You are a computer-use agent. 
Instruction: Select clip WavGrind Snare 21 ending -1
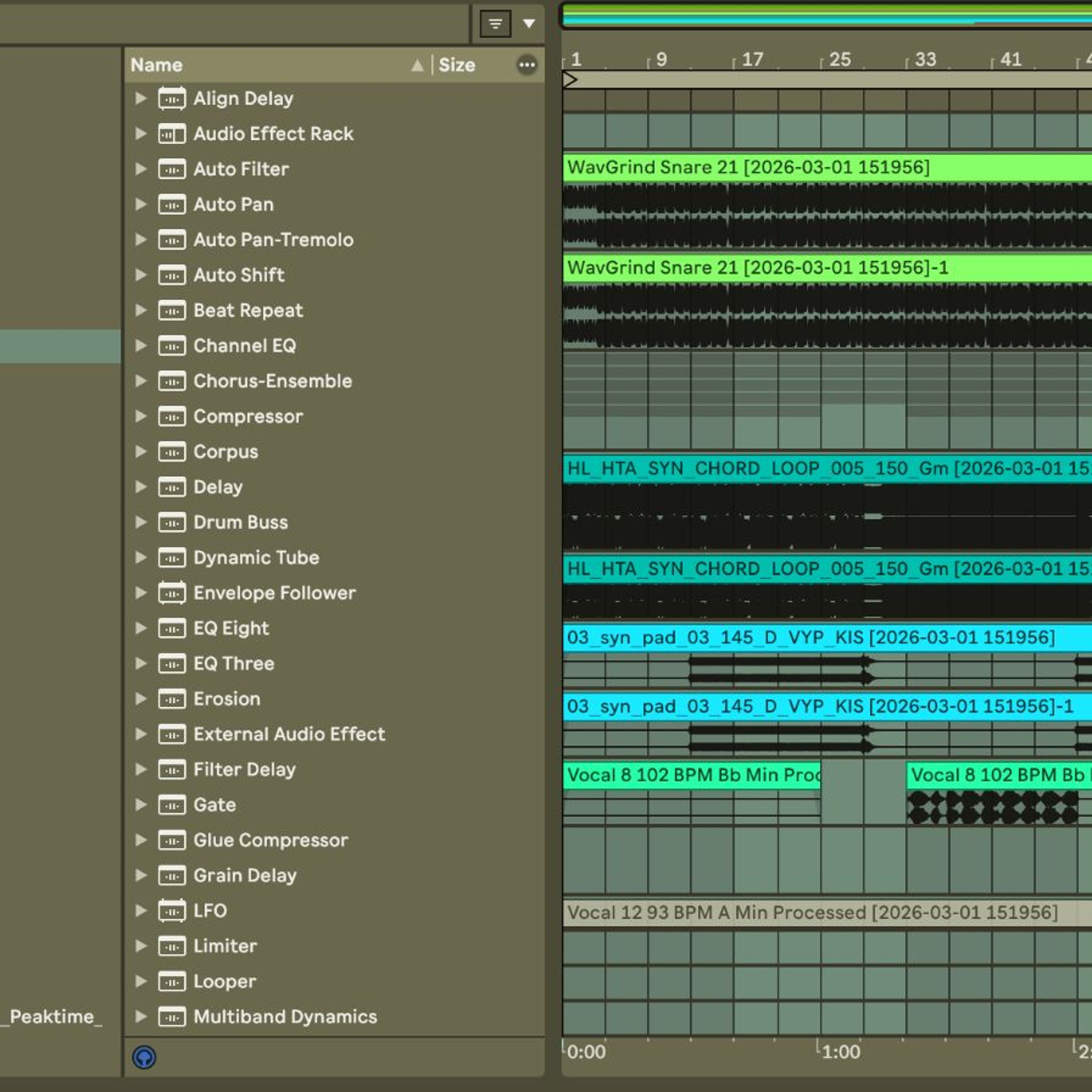(x=827, y=268)
